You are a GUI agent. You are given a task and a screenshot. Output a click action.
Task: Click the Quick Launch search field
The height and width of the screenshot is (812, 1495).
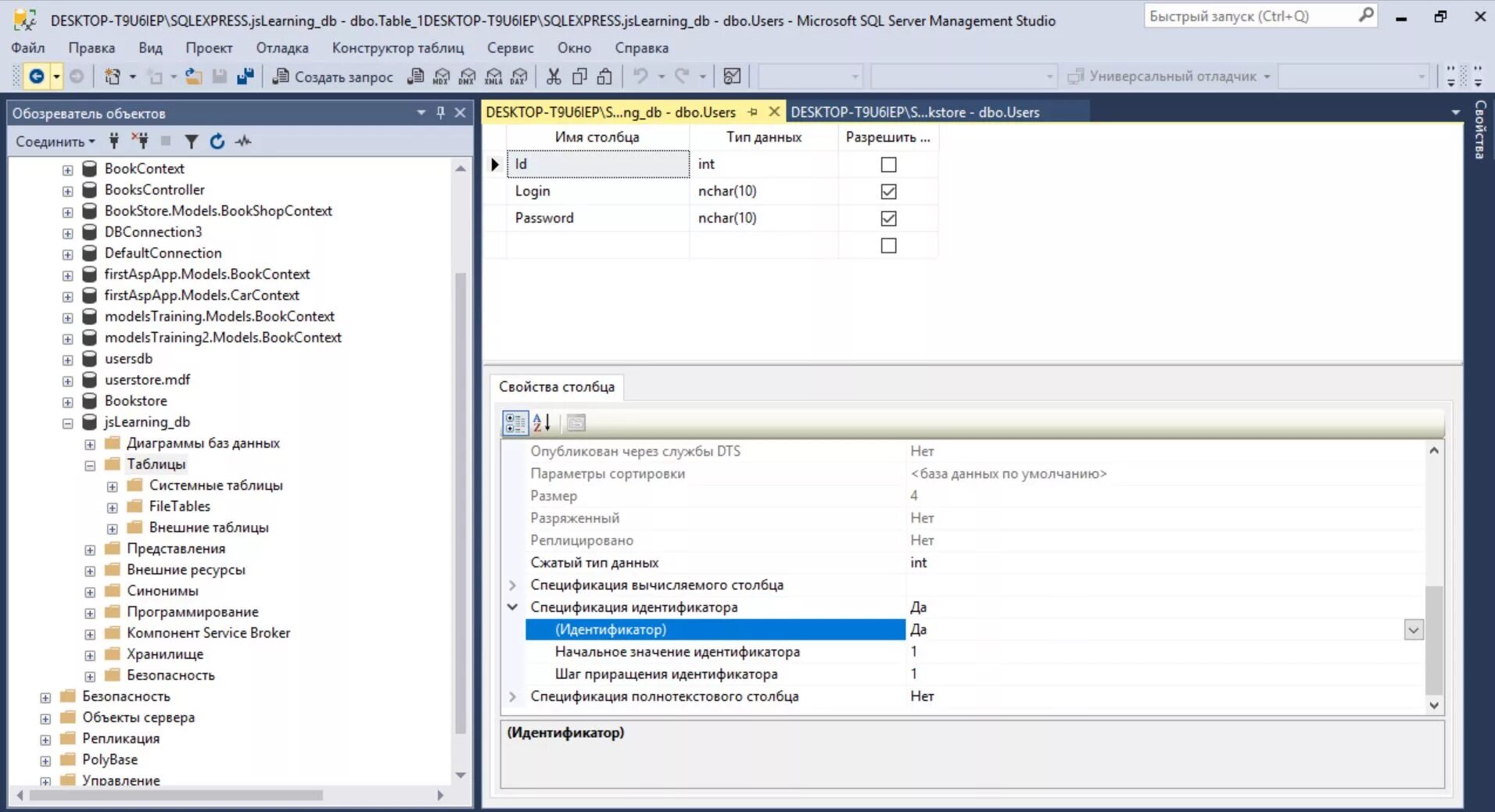[x=1251, y=16]
